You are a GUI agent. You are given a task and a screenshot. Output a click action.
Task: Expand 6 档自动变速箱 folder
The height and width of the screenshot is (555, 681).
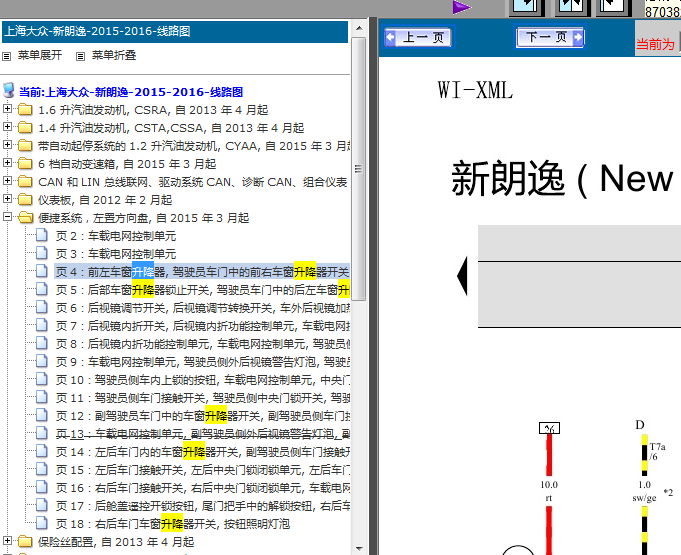pos(7,162)
